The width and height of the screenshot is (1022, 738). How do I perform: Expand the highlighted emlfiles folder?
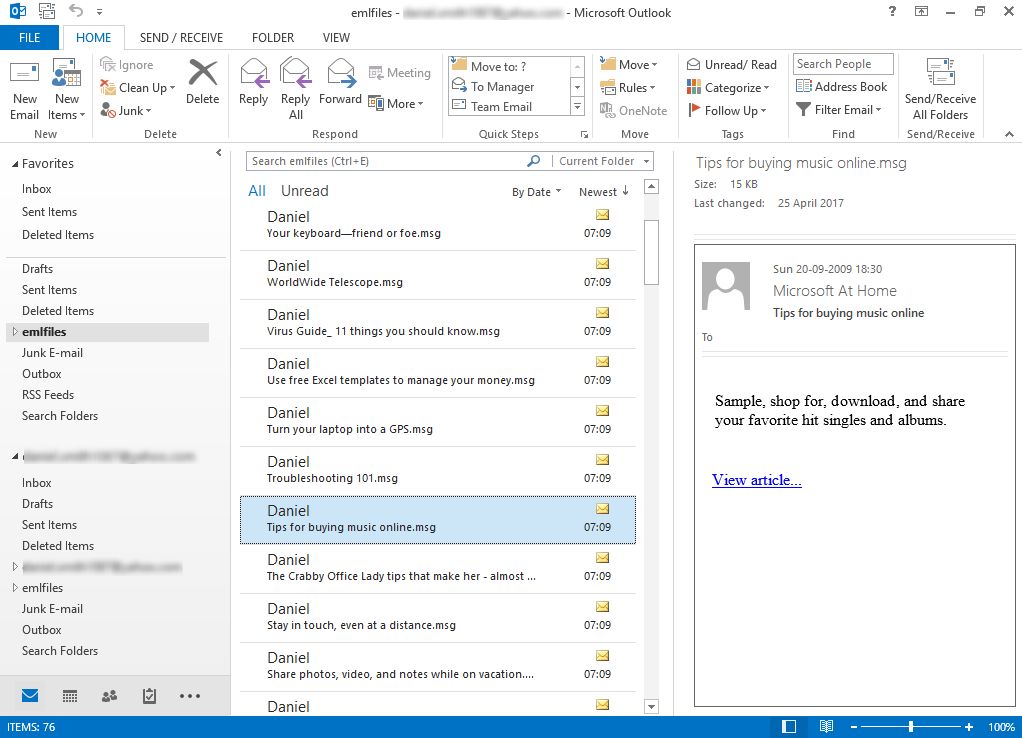tap(14, 331)
